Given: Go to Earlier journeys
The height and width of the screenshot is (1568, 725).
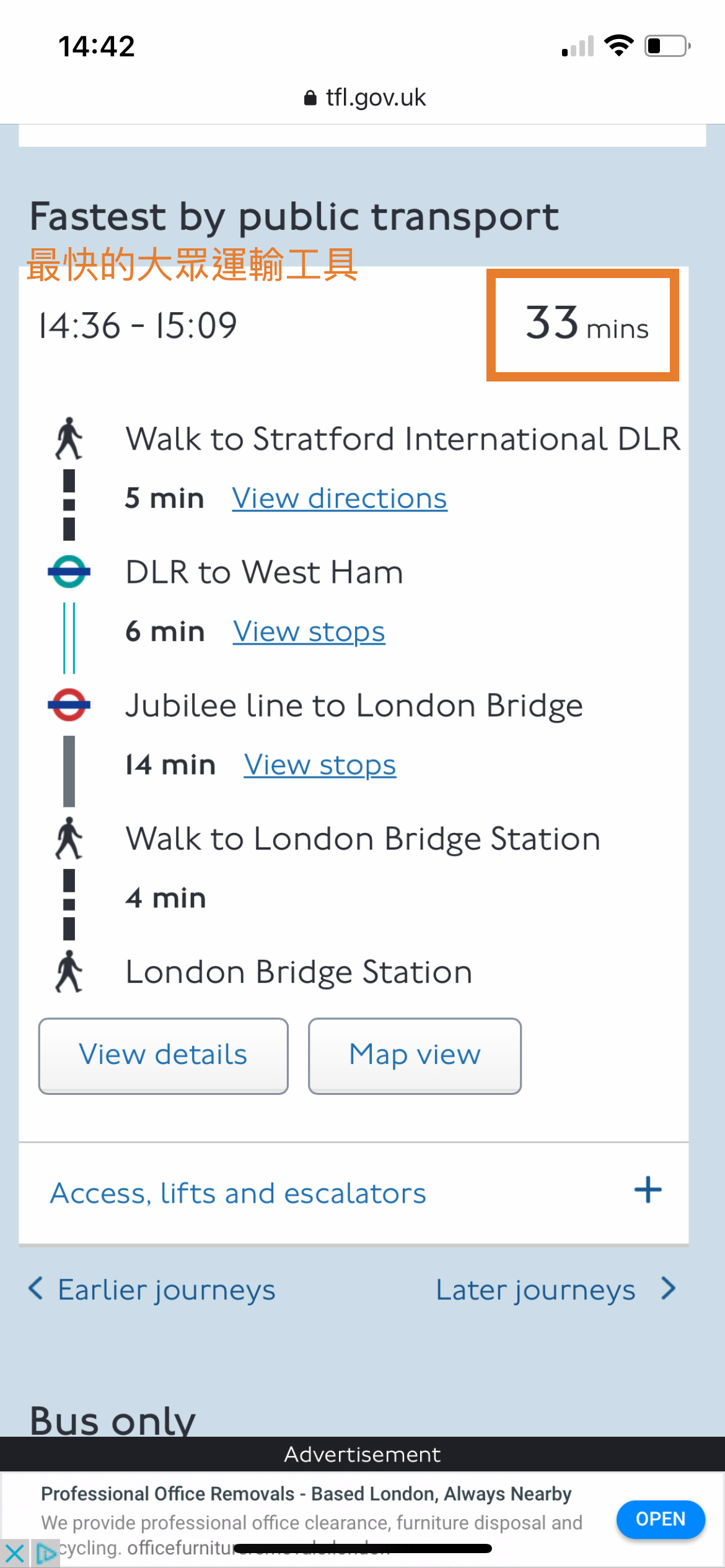Looking at the screenshot, I should 152,1290.
